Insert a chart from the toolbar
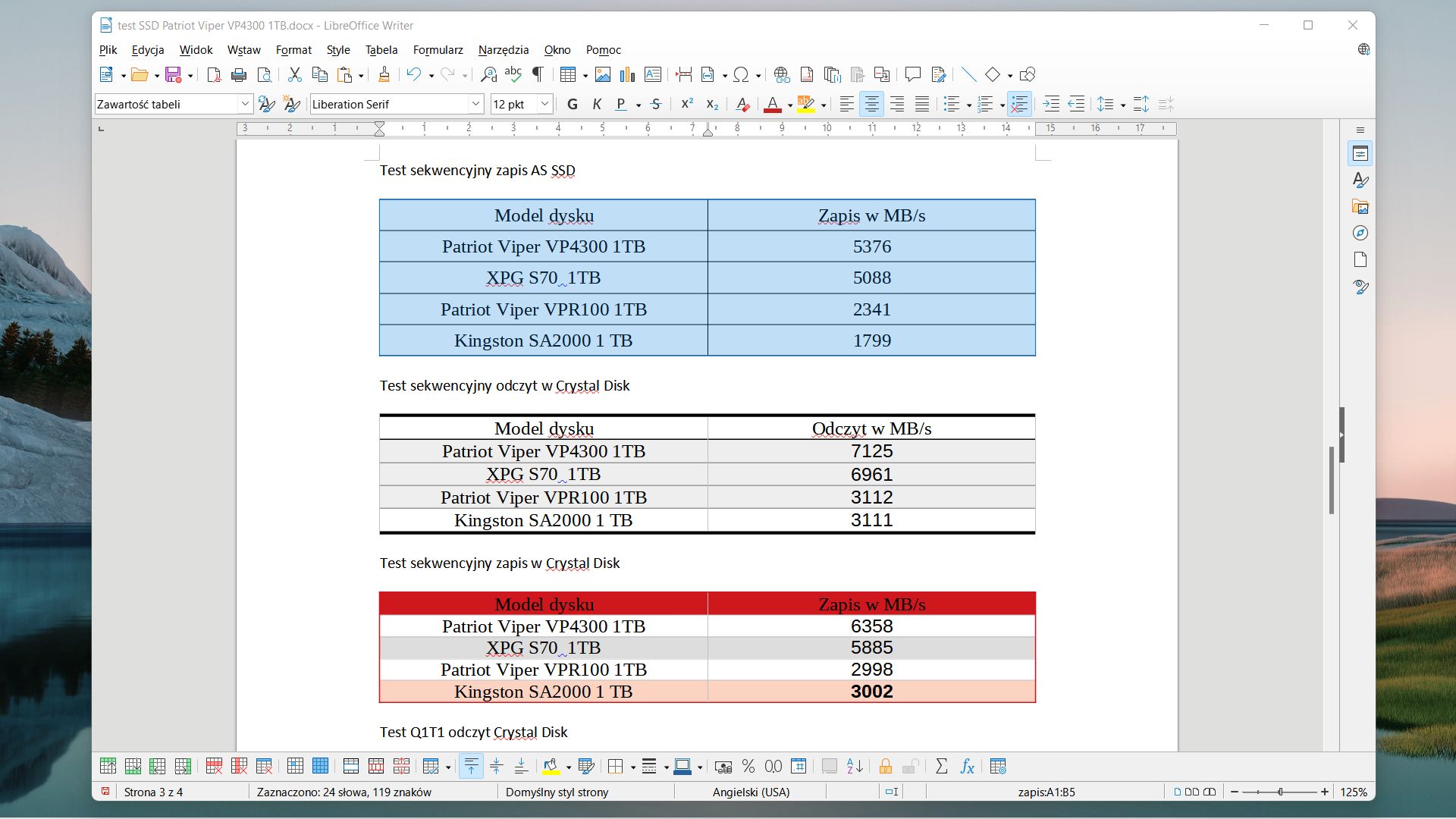 (x=627, y=74)
